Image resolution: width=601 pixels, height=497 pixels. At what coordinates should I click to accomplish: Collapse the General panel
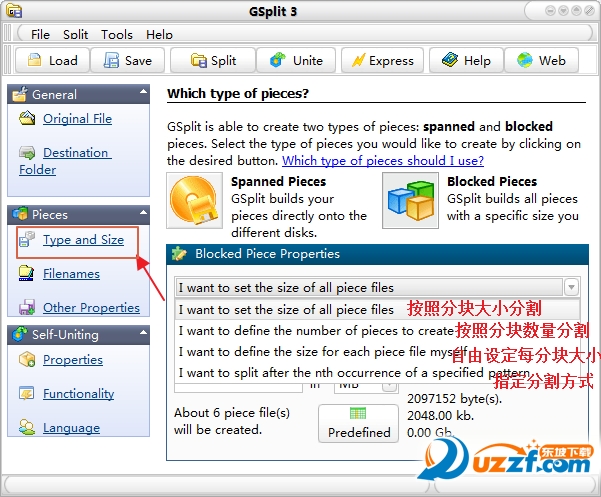click(143, 92)
